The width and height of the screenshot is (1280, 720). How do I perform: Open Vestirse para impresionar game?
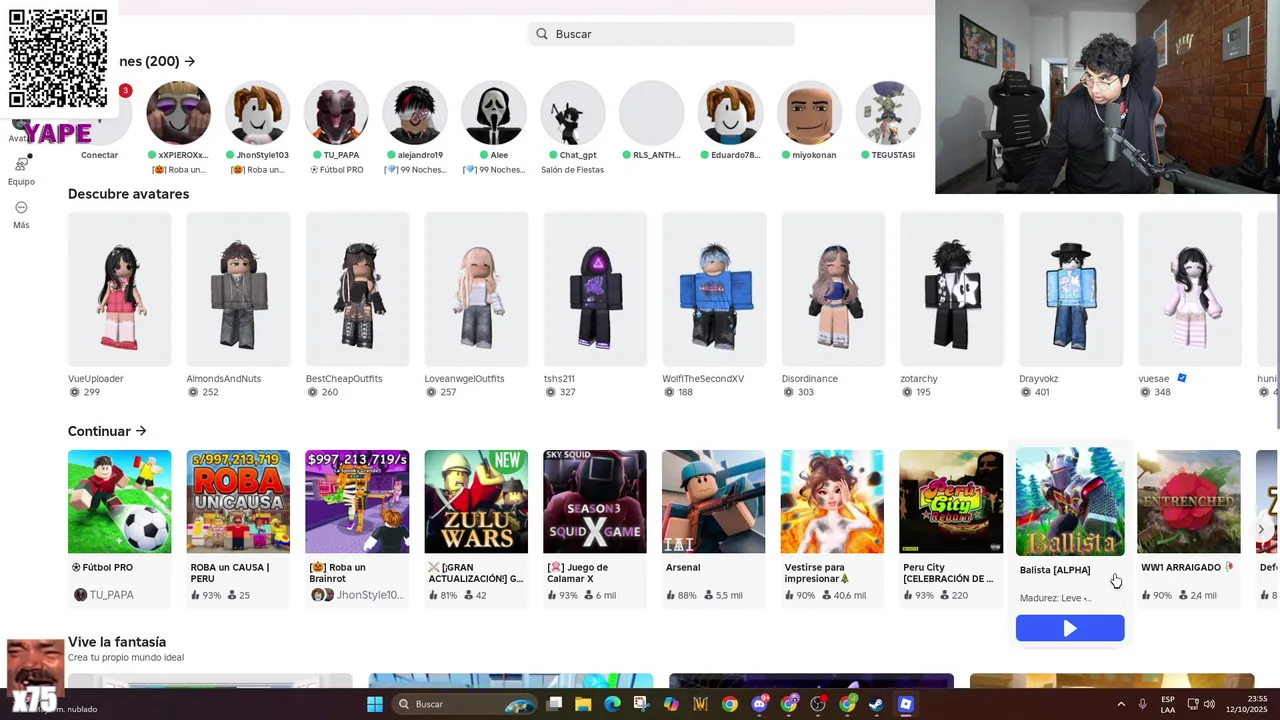pos(833,501)
